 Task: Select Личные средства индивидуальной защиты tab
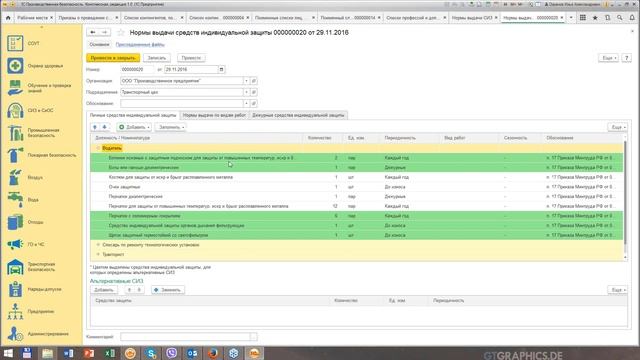pos(133,115)
